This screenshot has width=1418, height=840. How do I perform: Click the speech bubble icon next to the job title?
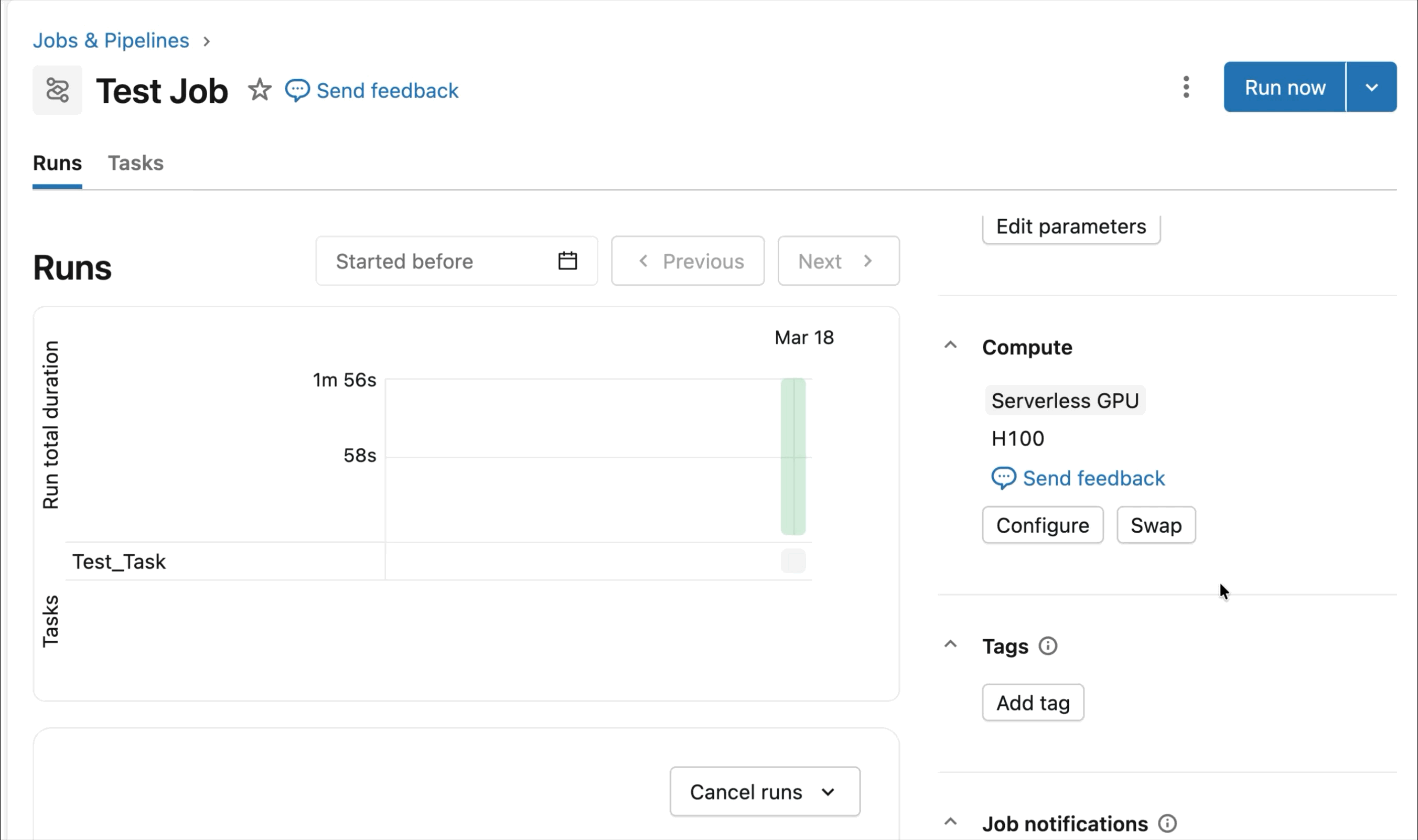pyautogui.click(x=297, y=91)
